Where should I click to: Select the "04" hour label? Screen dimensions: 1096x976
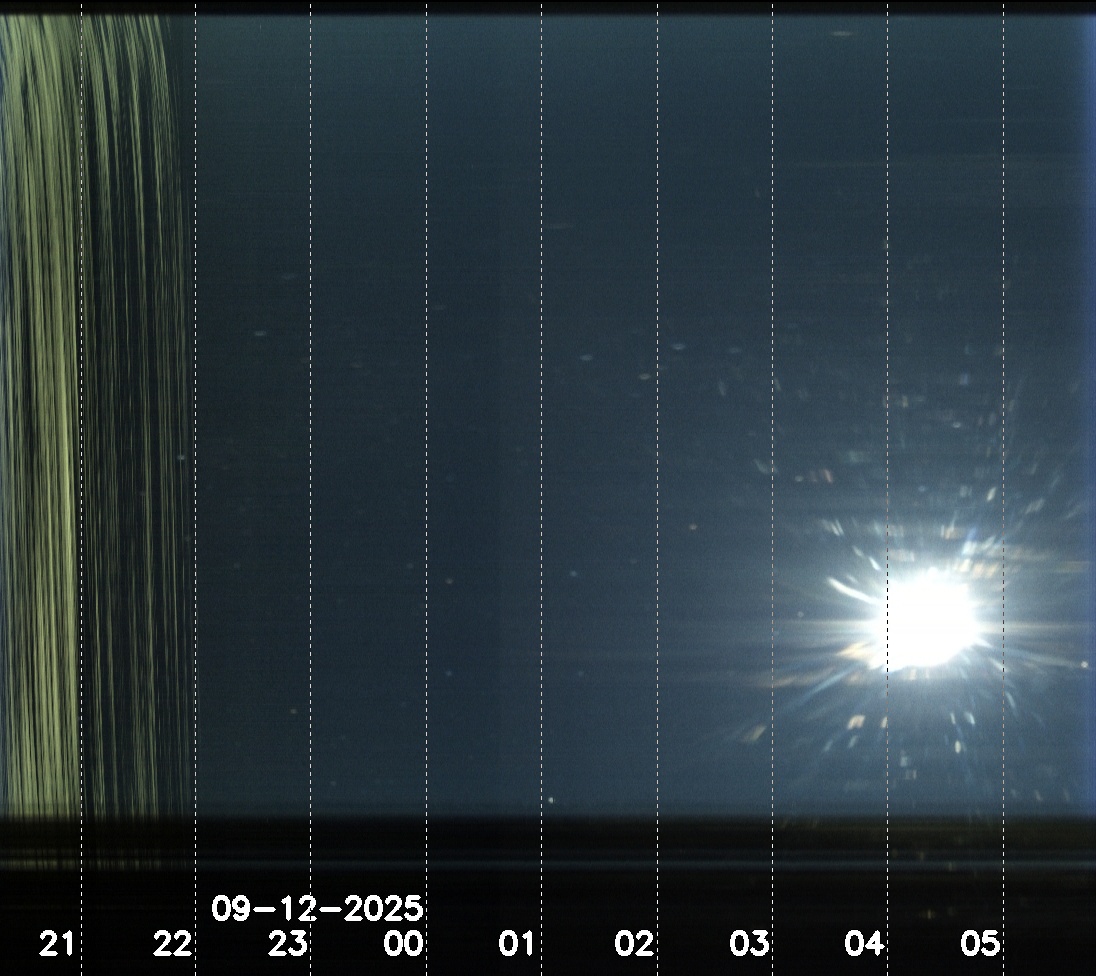coord(865,943)
